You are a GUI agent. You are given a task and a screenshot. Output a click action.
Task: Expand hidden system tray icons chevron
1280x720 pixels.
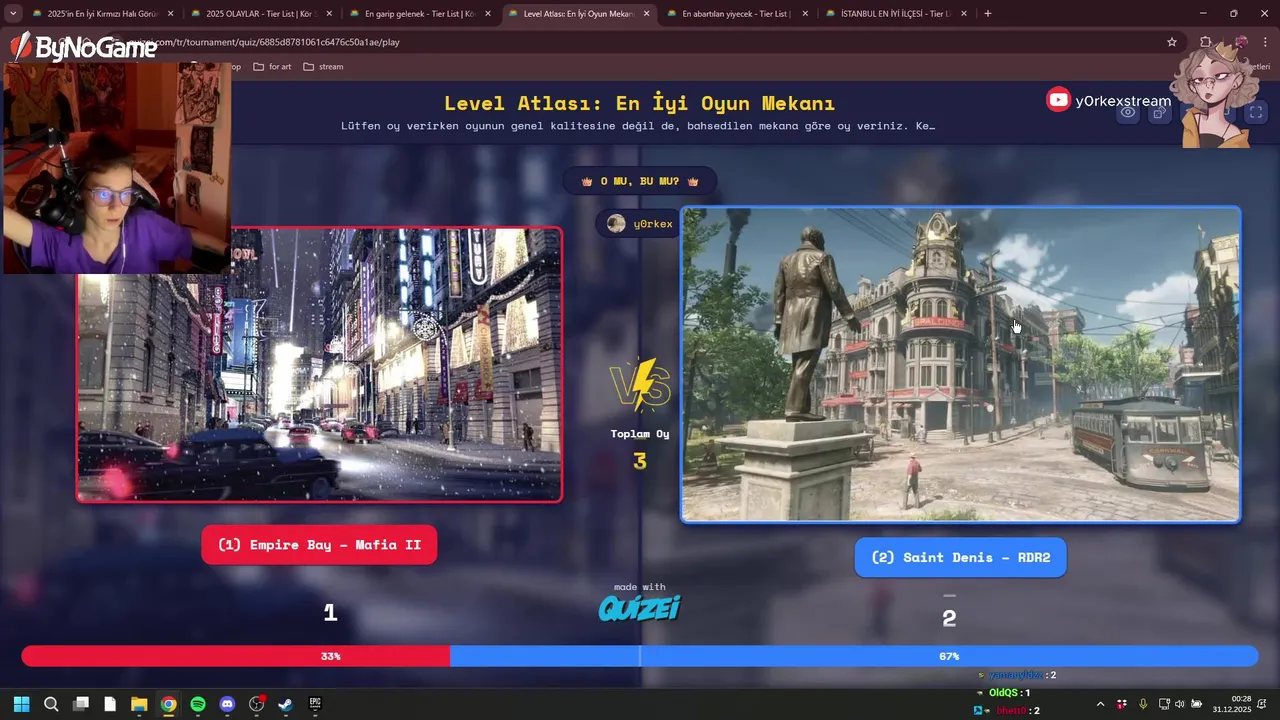click(1101, 704)
